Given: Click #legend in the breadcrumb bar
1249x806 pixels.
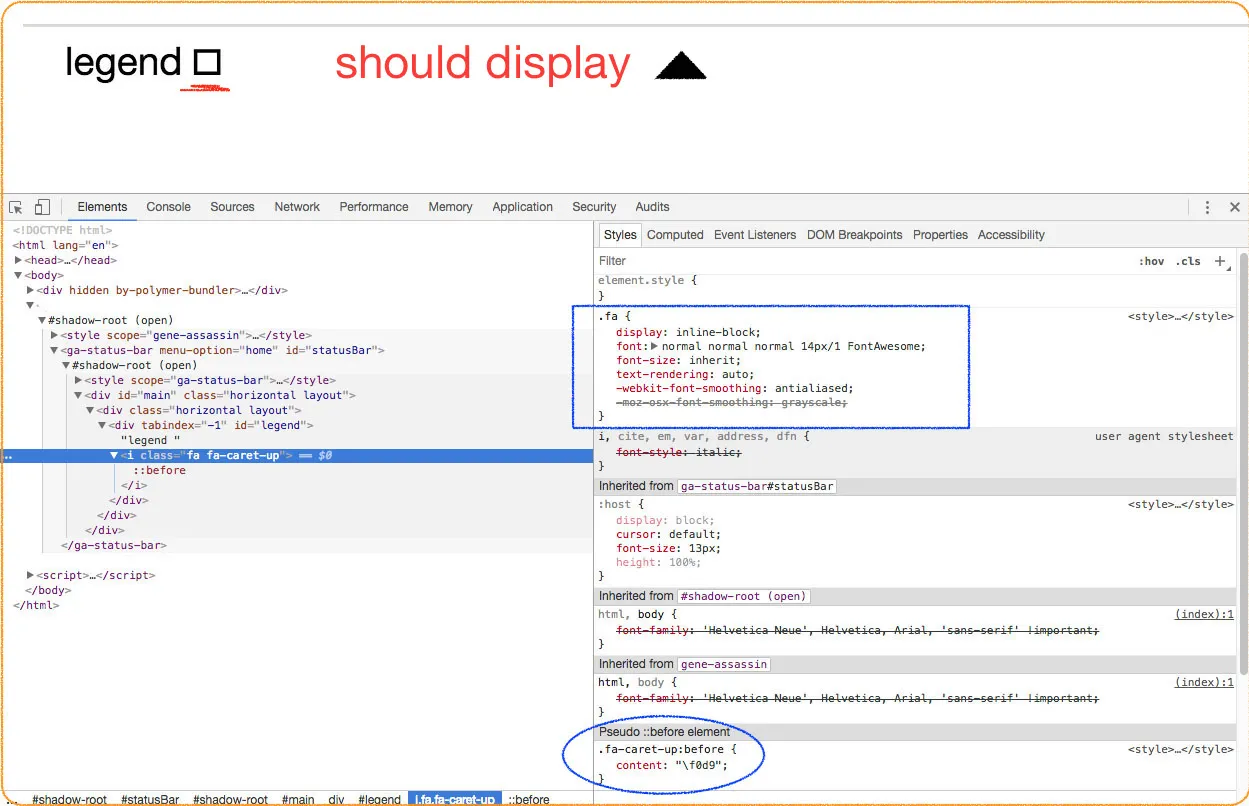Looking at the screenshot, I should [x=379, y=799].
